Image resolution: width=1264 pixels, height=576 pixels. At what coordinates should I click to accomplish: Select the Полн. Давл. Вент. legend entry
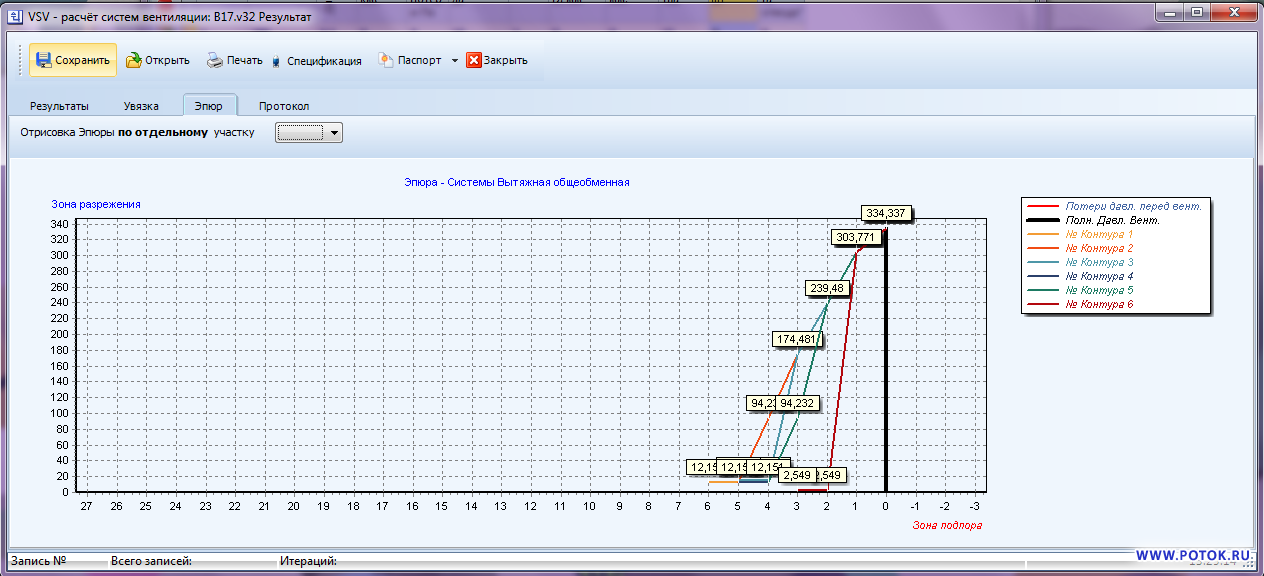tap(1112, 220)
